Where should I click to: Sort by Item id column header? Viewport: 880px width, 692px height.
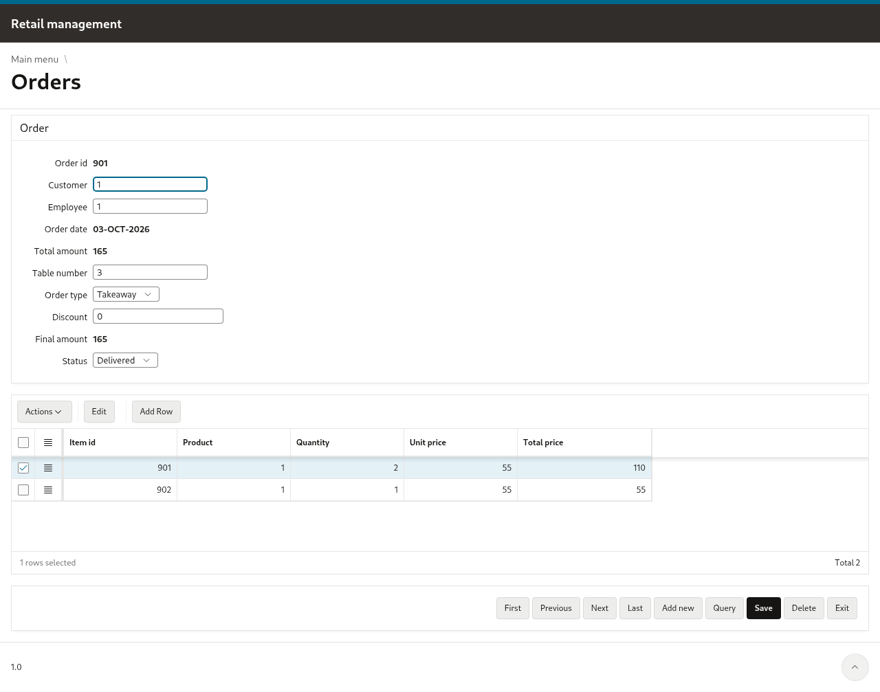(x=120, y=443)
